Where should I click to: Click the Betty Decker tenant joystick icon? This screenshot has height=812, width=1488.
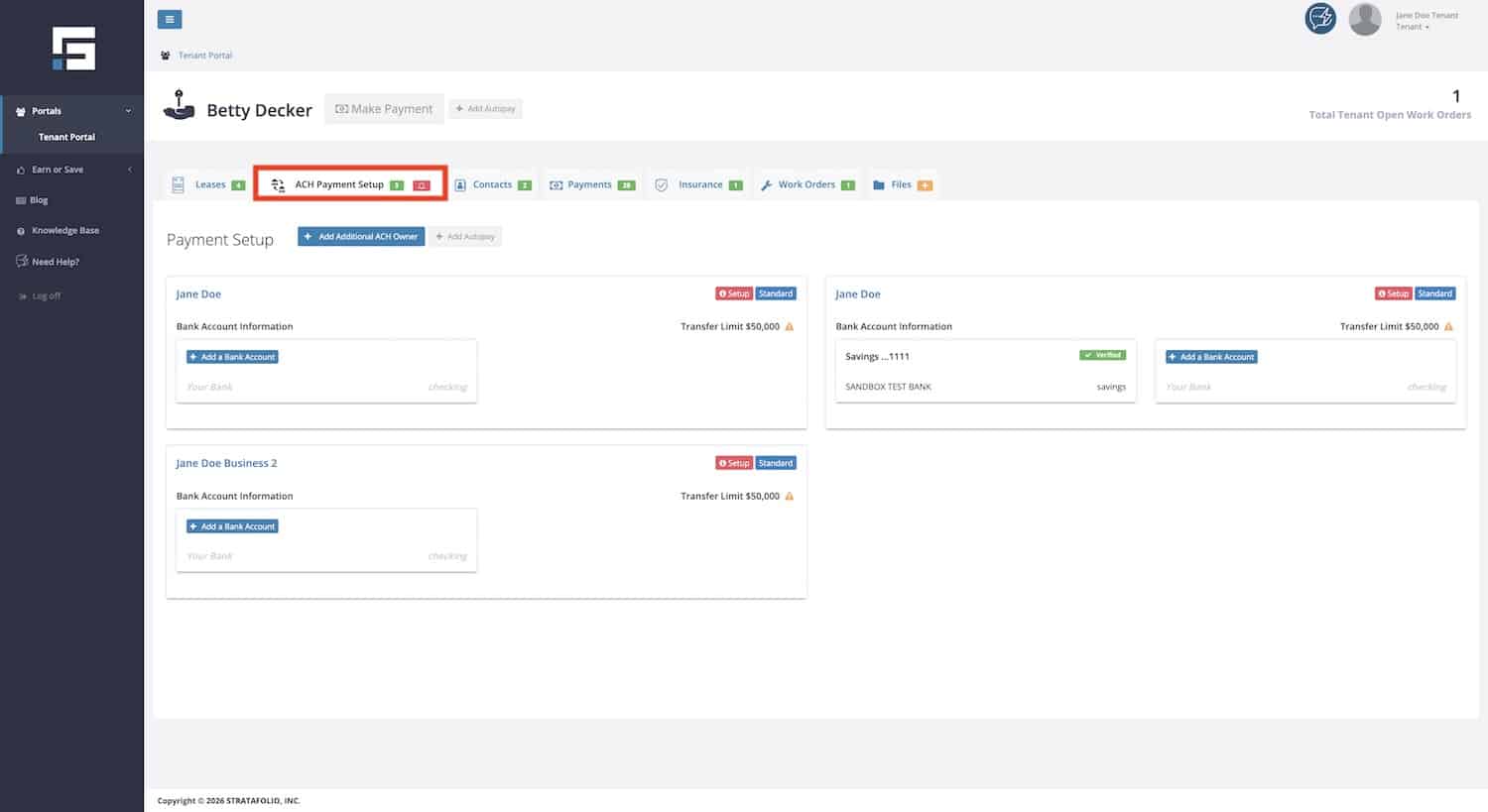180,105
